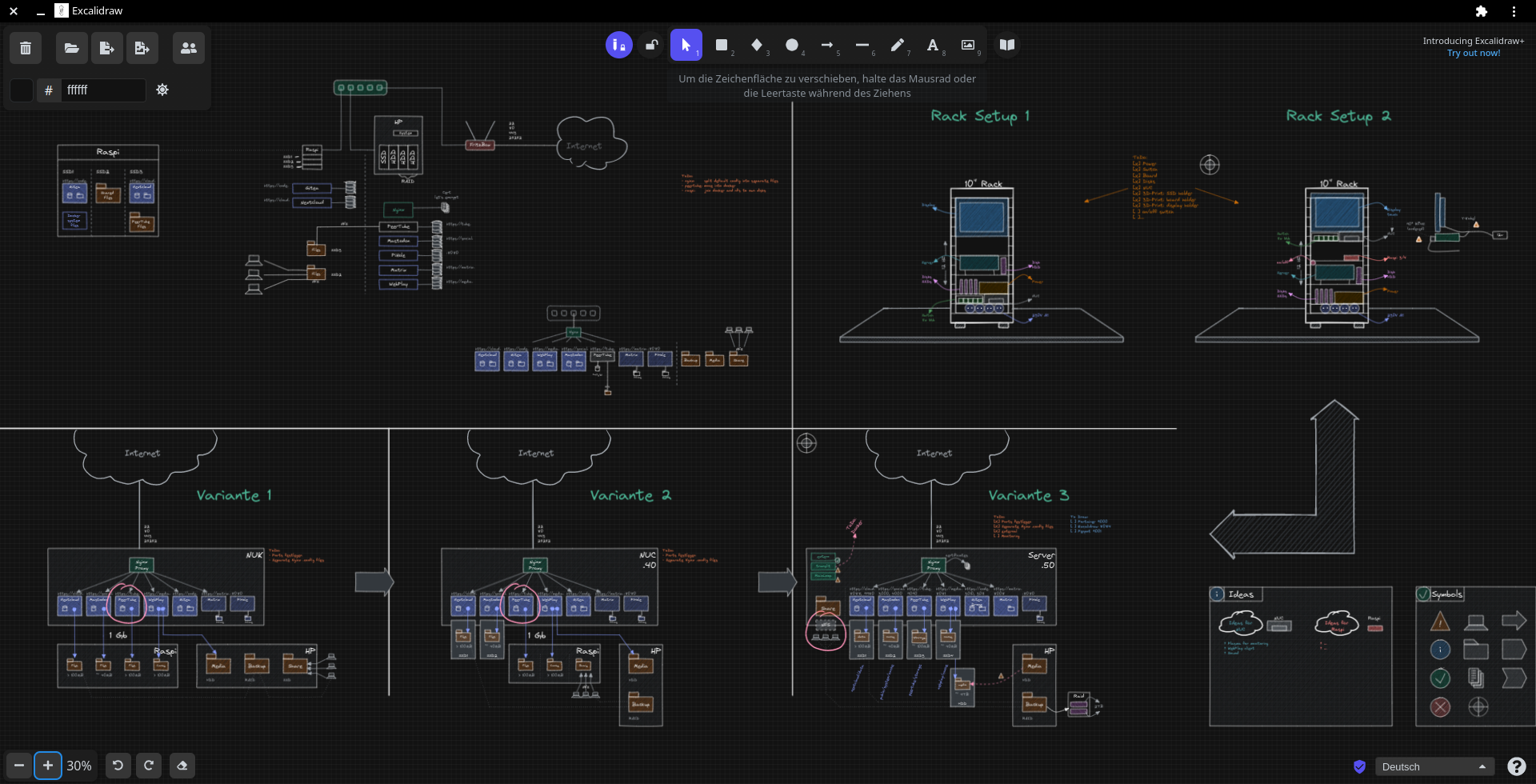The height and width of the screenshot is (784, 1536).
Task: Click the Try out now Excalidraw+ link
Action: pos(1473,53)
